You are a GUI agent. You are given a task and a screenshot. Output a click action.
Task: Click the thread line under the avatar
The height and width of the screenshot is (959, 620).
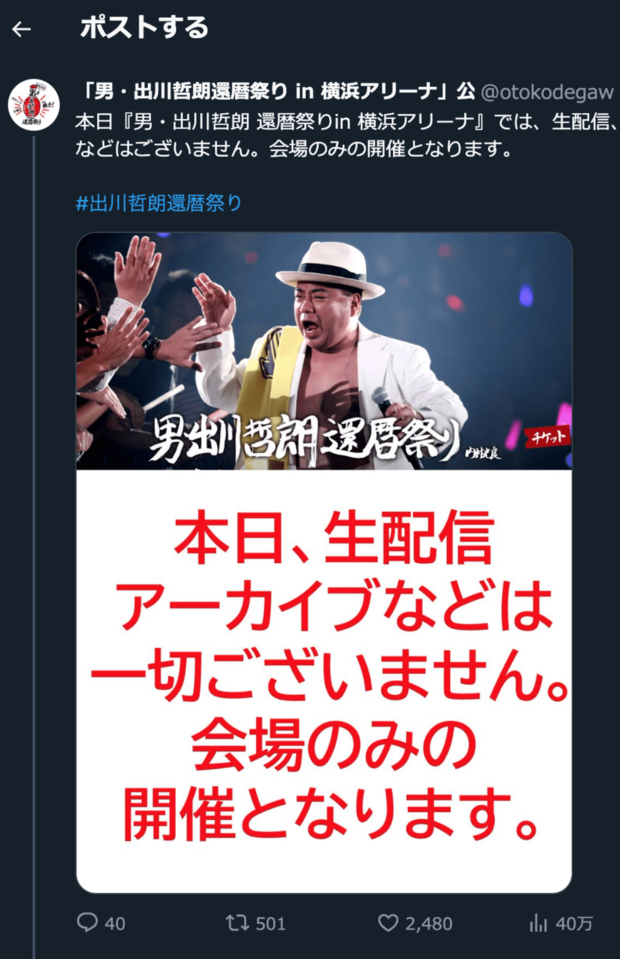tap(34, 544)
